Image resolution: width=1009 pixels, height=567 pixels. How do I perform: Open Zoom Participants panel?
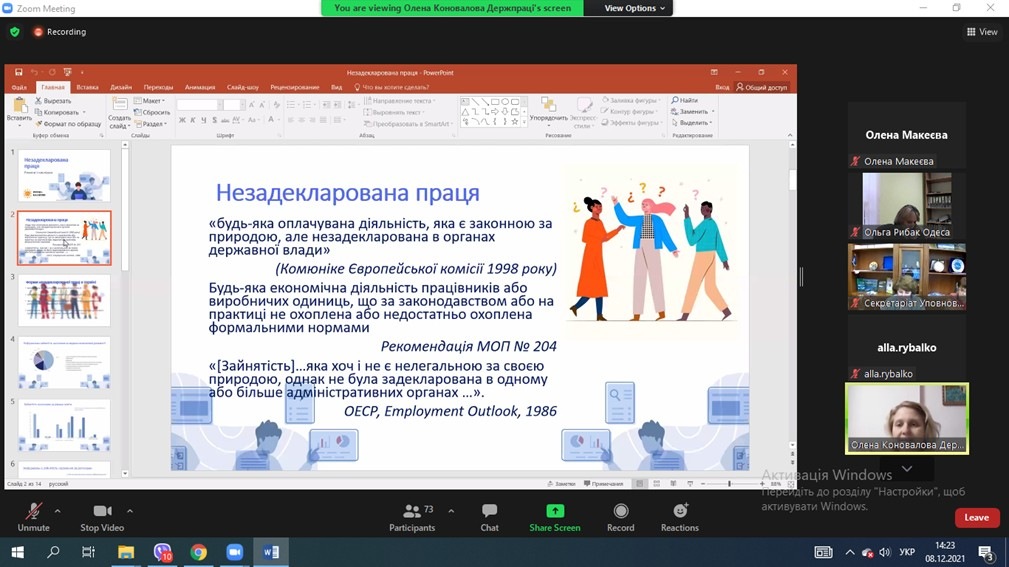412,517
